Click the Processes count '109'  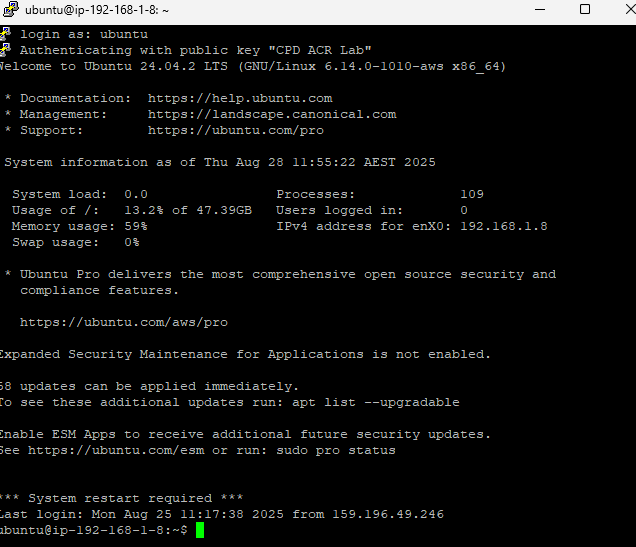472,195
